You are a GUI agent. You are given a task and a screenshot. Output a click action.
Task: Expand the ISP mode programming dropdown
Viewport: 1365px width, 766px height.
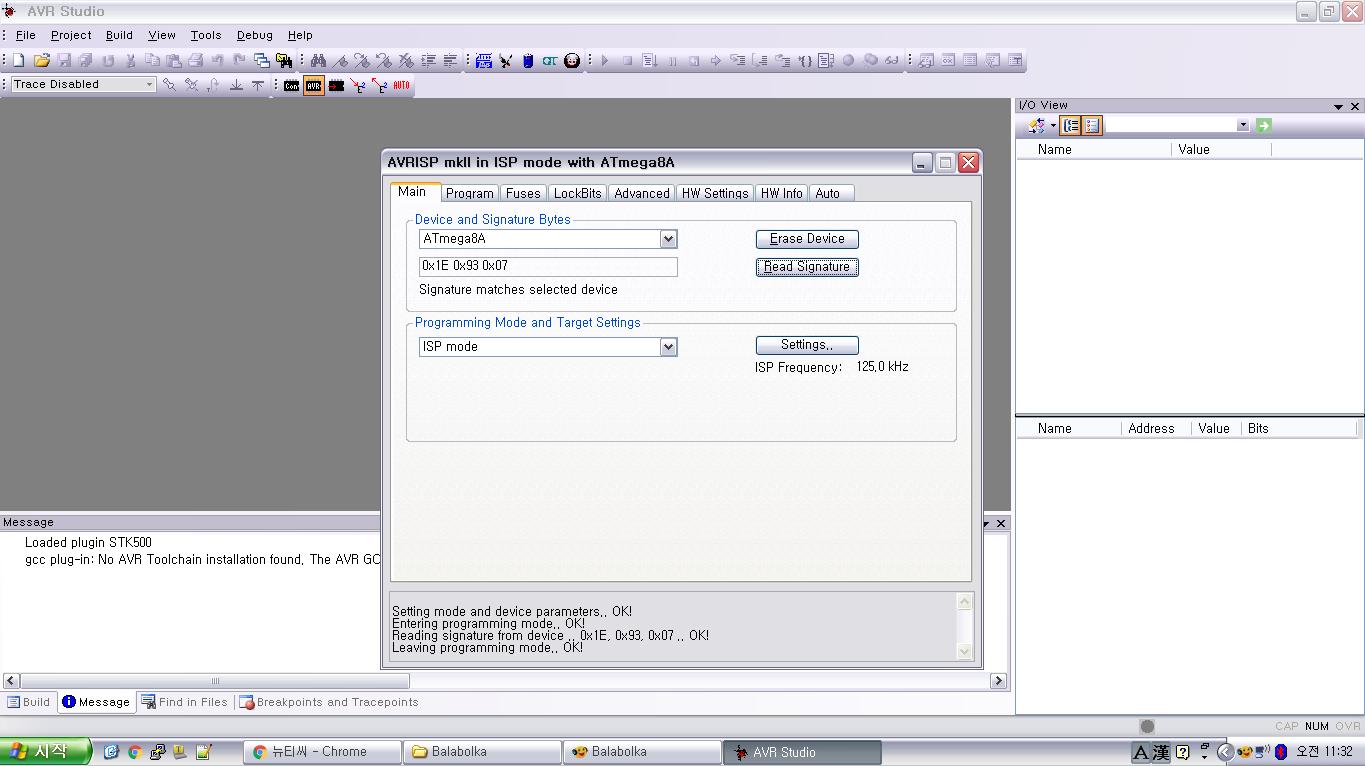pos(668,347)
